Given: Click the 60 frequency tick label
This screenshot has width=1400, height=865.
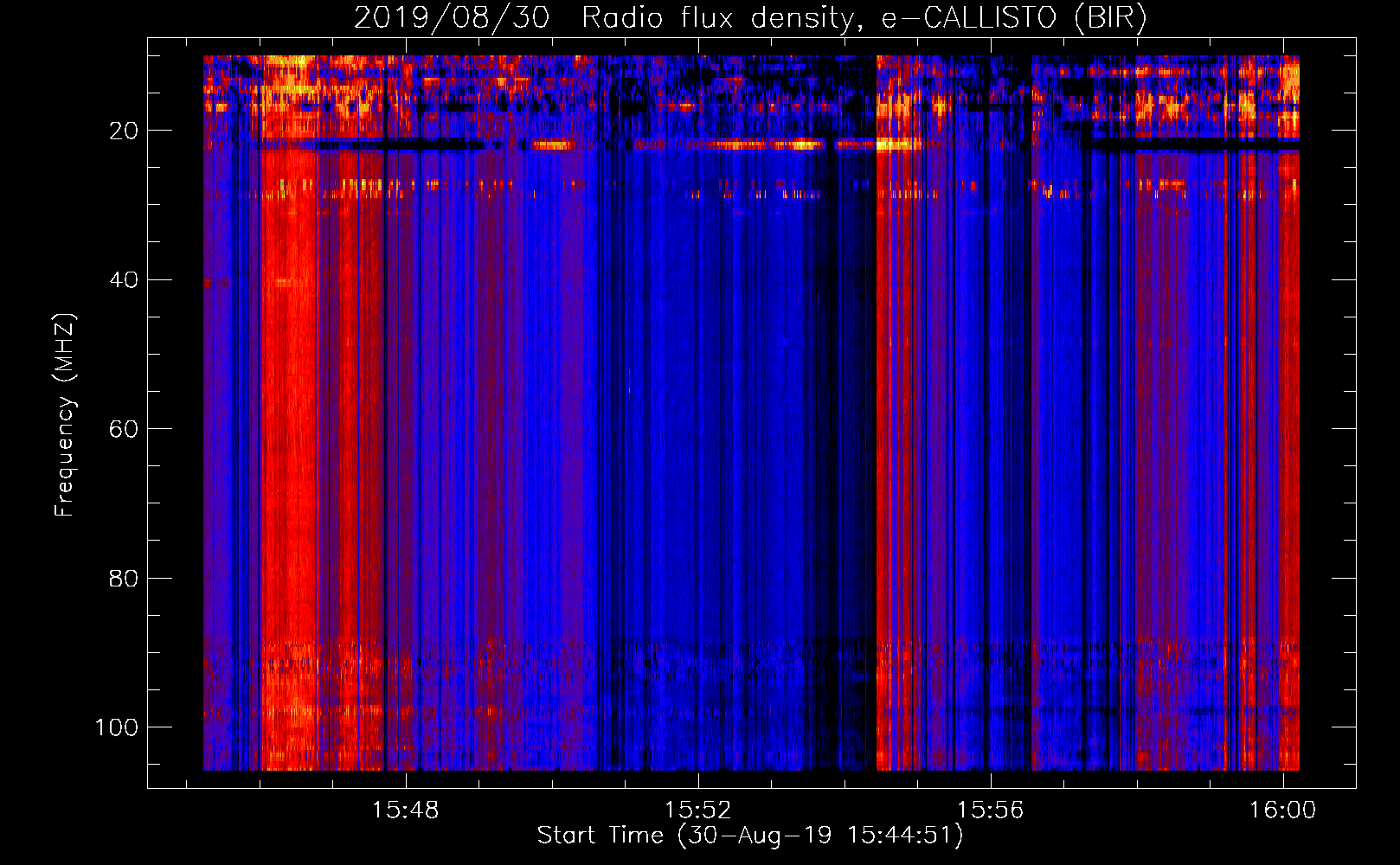Looking at the screenshot, I should [124, 429].
